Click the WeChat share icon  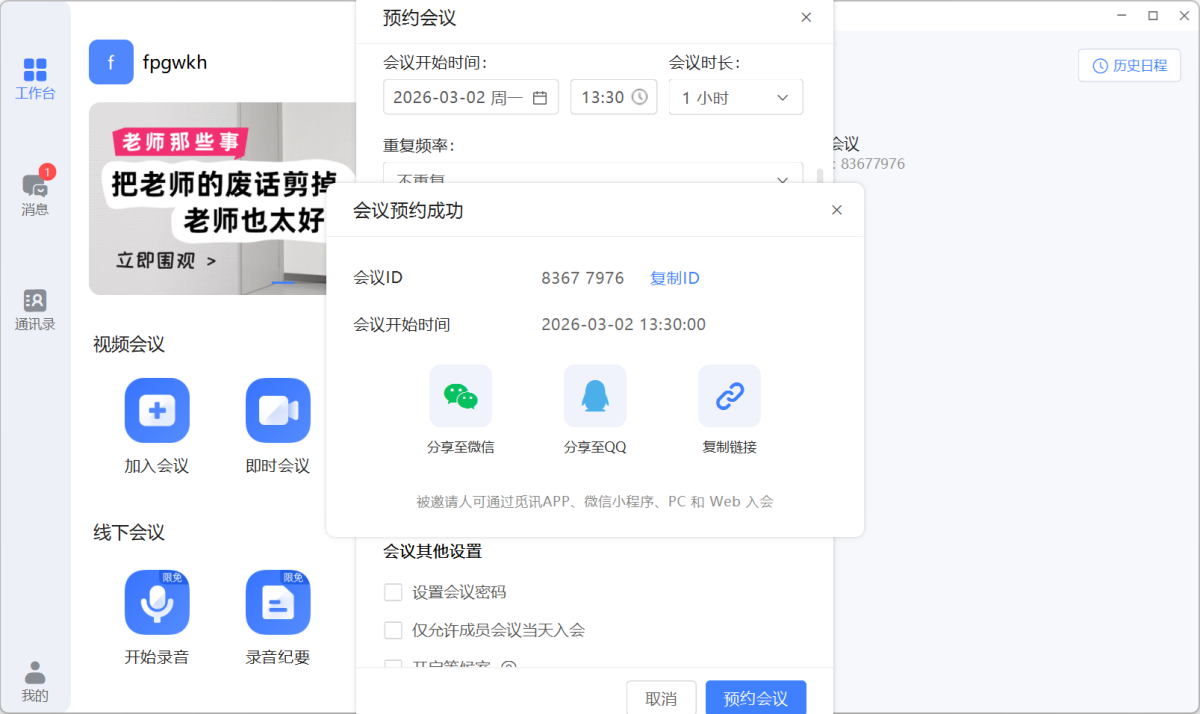[x=460, y=396]
